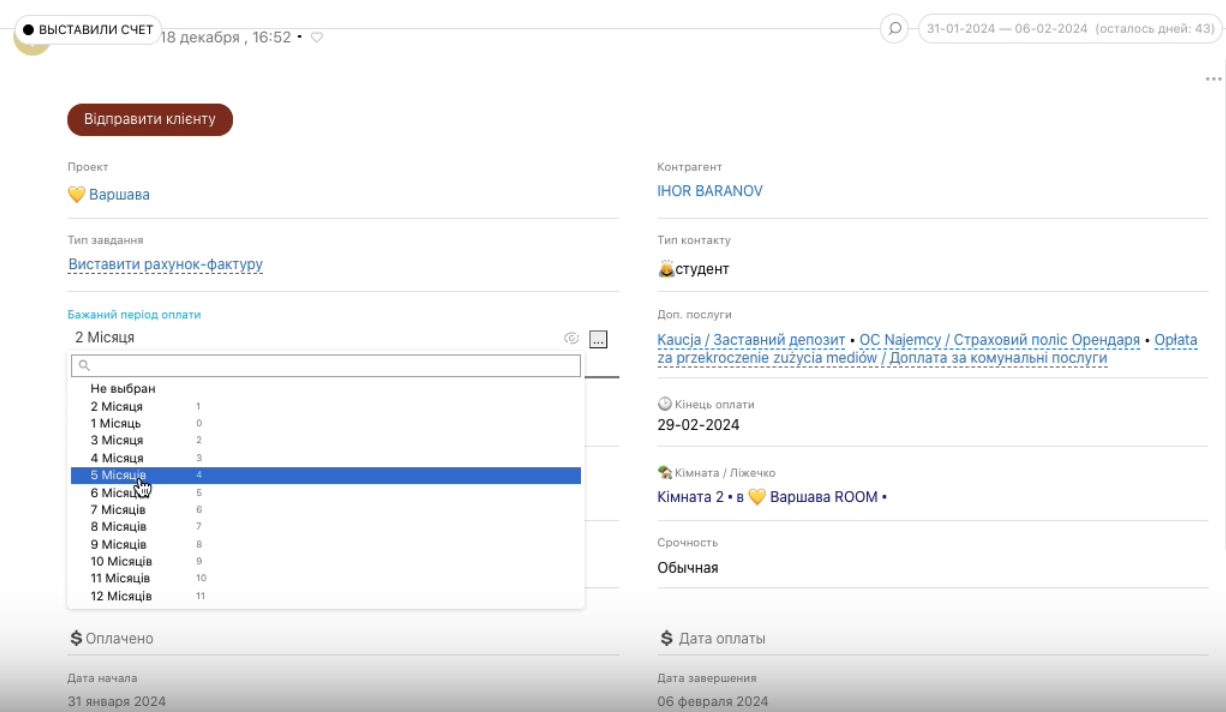Screen dimensions: 1226x712
Task: Select 5 Місяців from the list
Action: click(118, 475)
